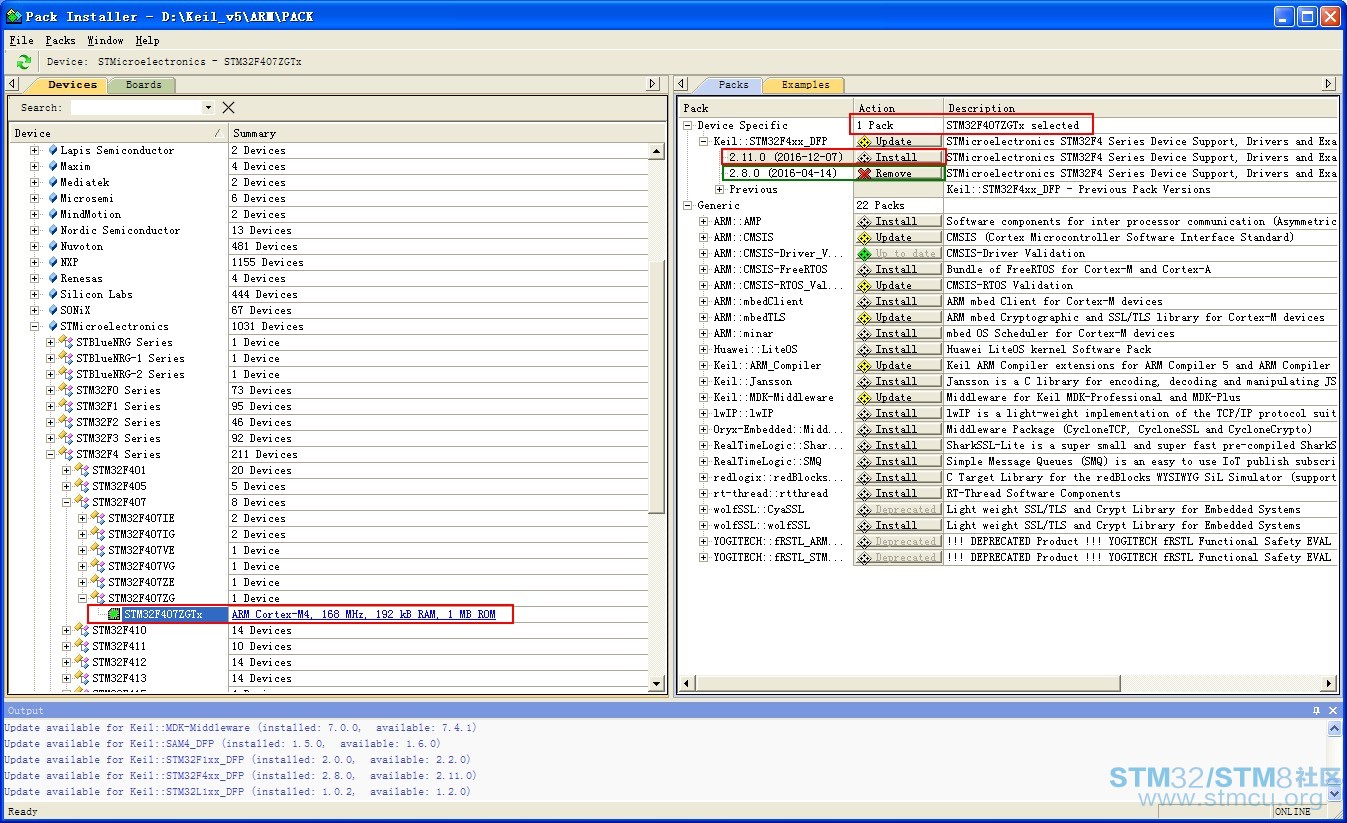Click the Description column header
Screen dimensions: 1347x823
[1141, 108]
